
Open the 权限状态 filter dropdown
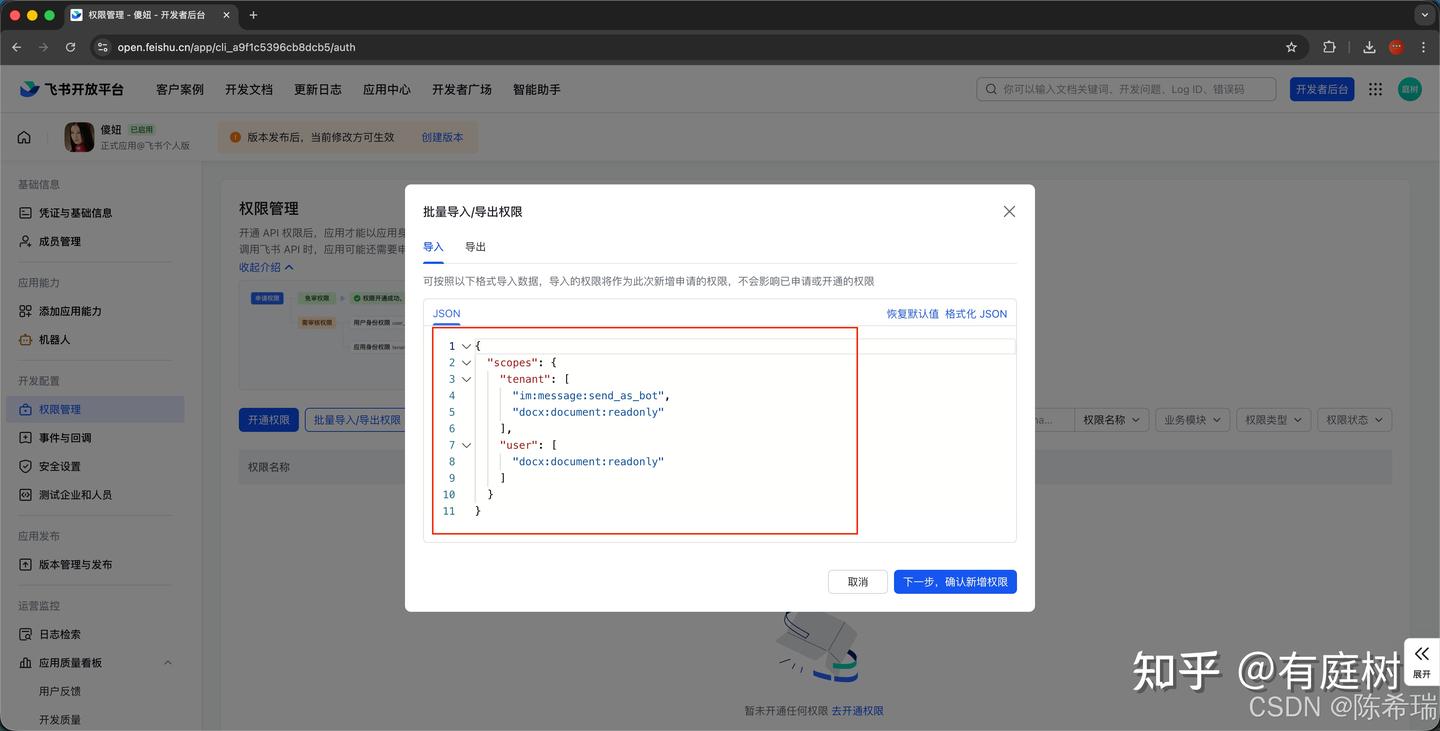(x=1354, y=420)
